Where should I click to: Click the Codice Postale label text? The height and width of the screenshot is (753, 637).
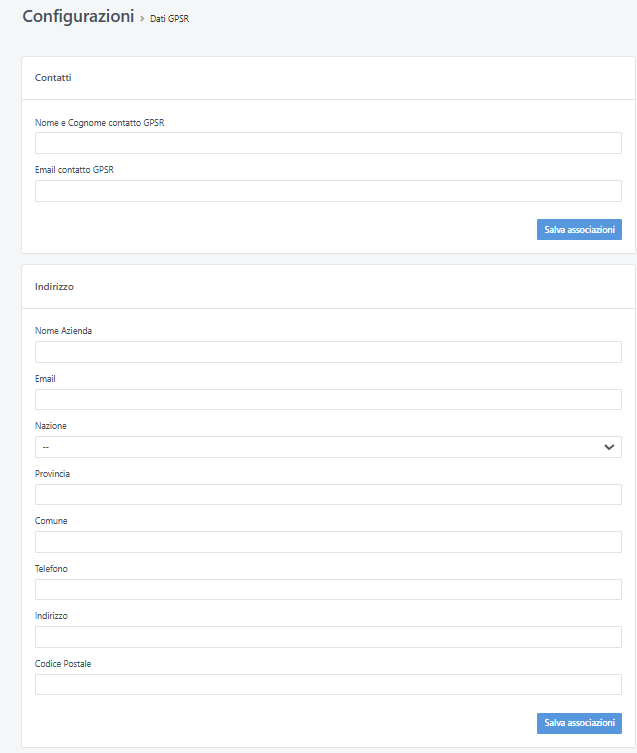(63, 664)
